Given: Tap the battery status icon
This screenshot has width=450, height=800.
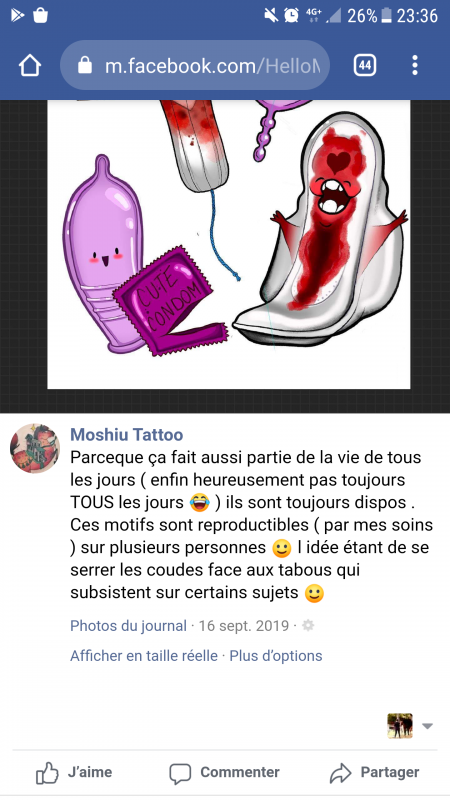Looking at the screenshot, I should click(x=386, y=16).
